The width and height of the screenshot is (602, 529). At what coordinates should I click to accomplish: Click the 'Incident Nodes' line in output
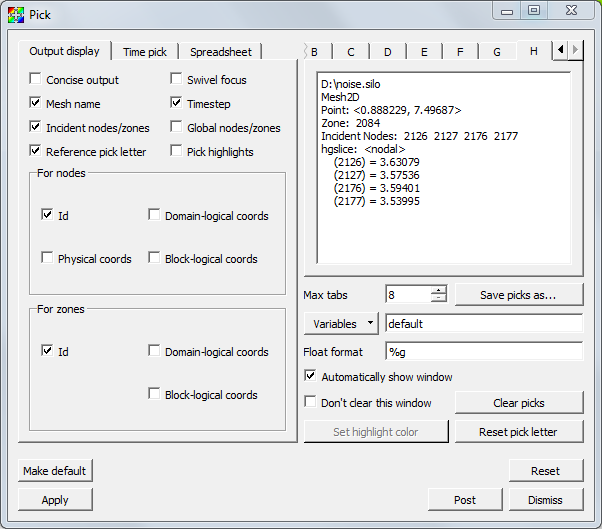(419, 136)
